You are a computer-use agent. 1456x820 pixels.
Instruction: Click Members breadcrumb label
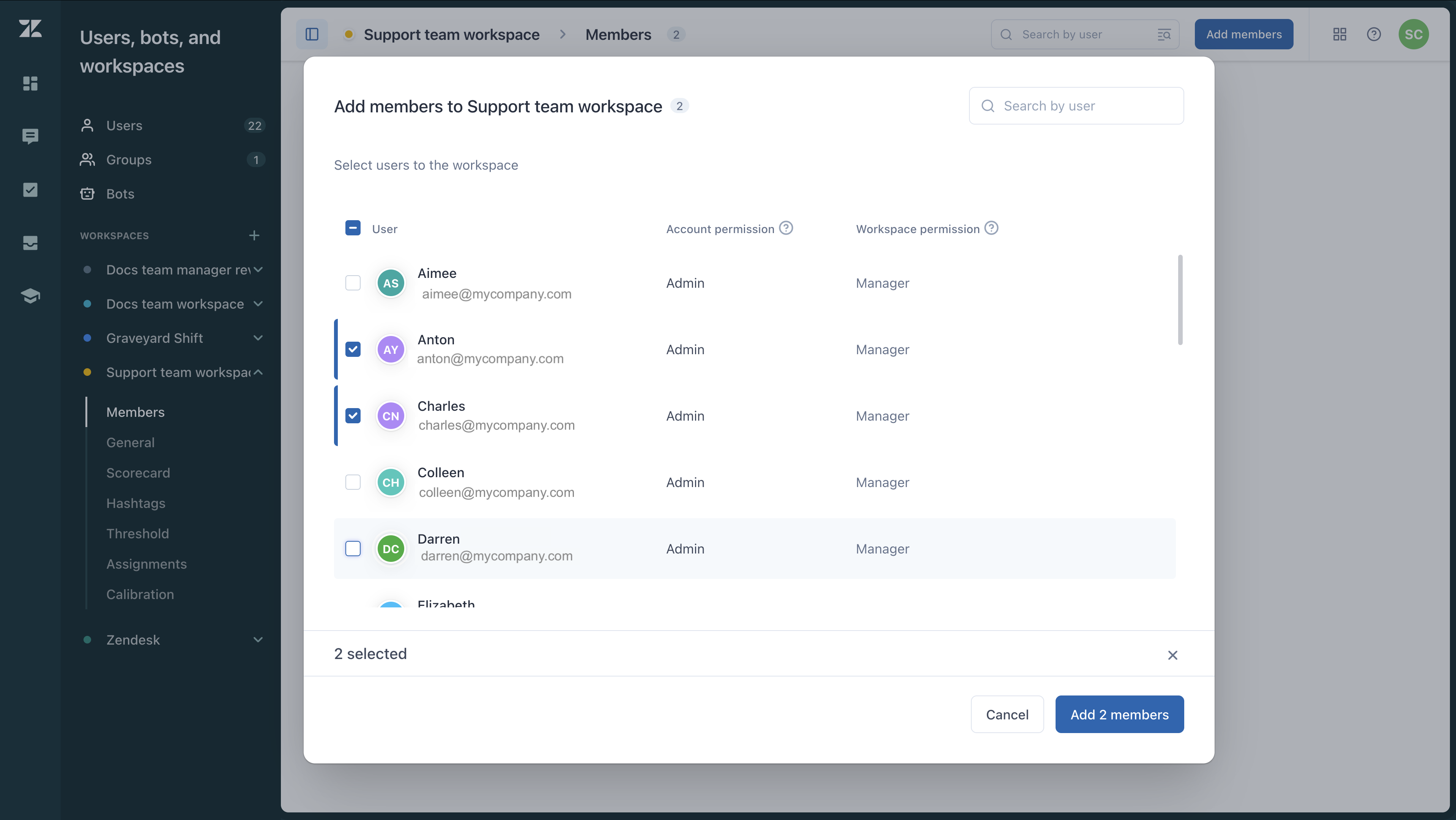618,35
